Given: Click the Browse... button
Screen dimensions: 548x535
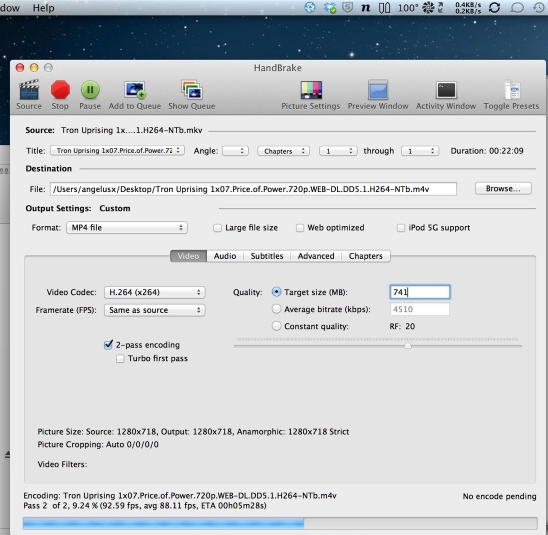Looking at the screenshot, I should click(503, 189).
